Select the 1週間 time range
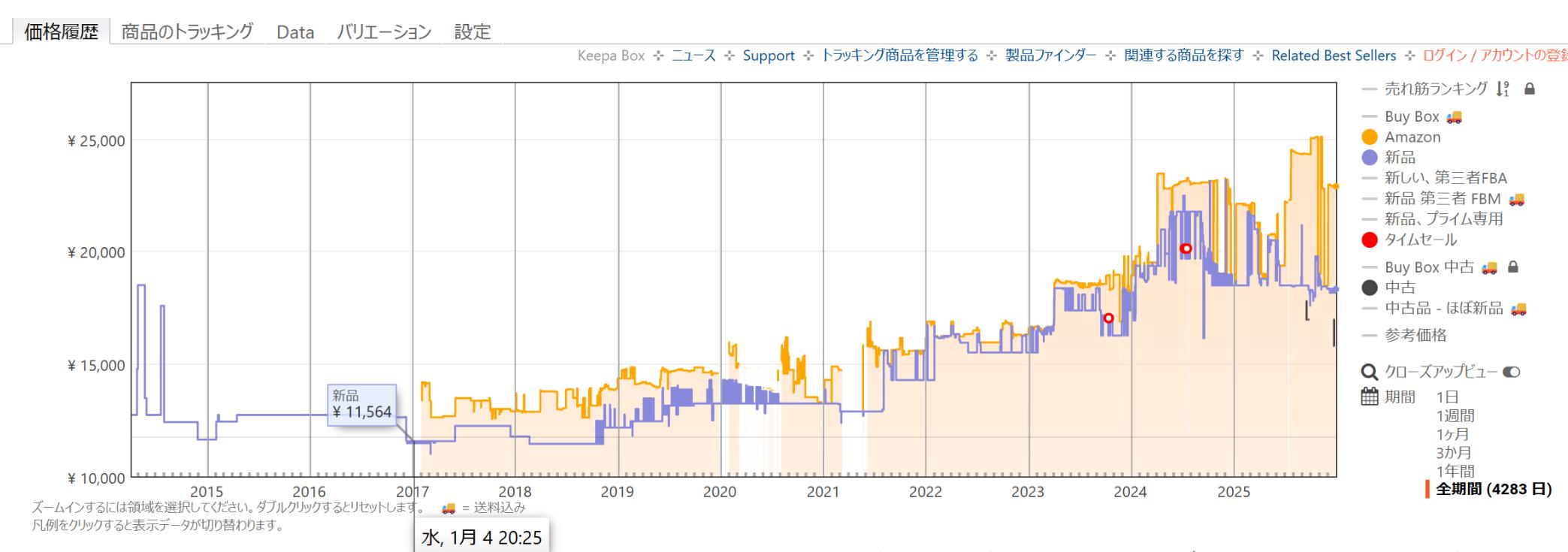This screenshot has width=1568, height=552. [x=1455, y=415]
